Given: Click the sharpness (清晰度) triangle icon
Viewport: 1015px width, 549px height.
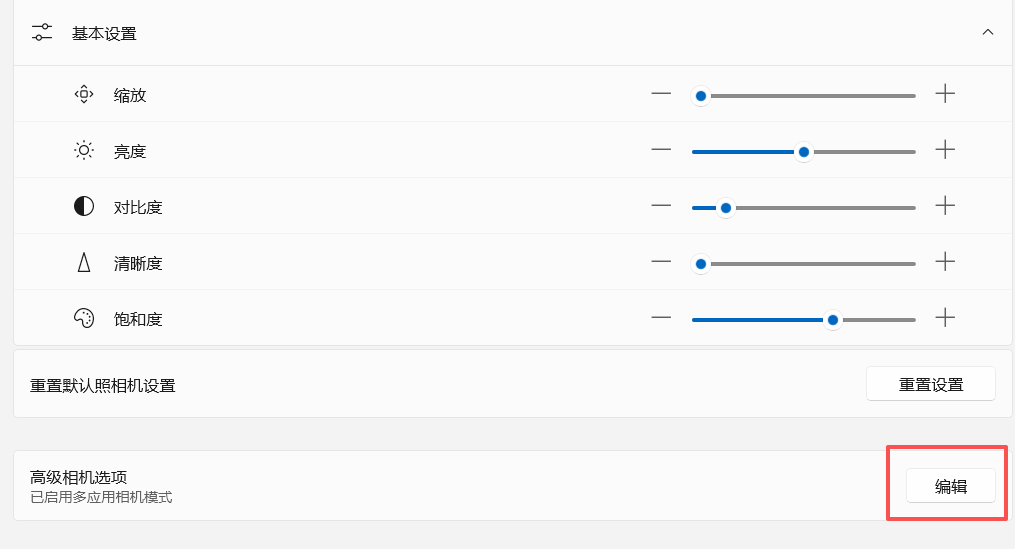Looking at the screenshot, I should [x=84, y=263].
